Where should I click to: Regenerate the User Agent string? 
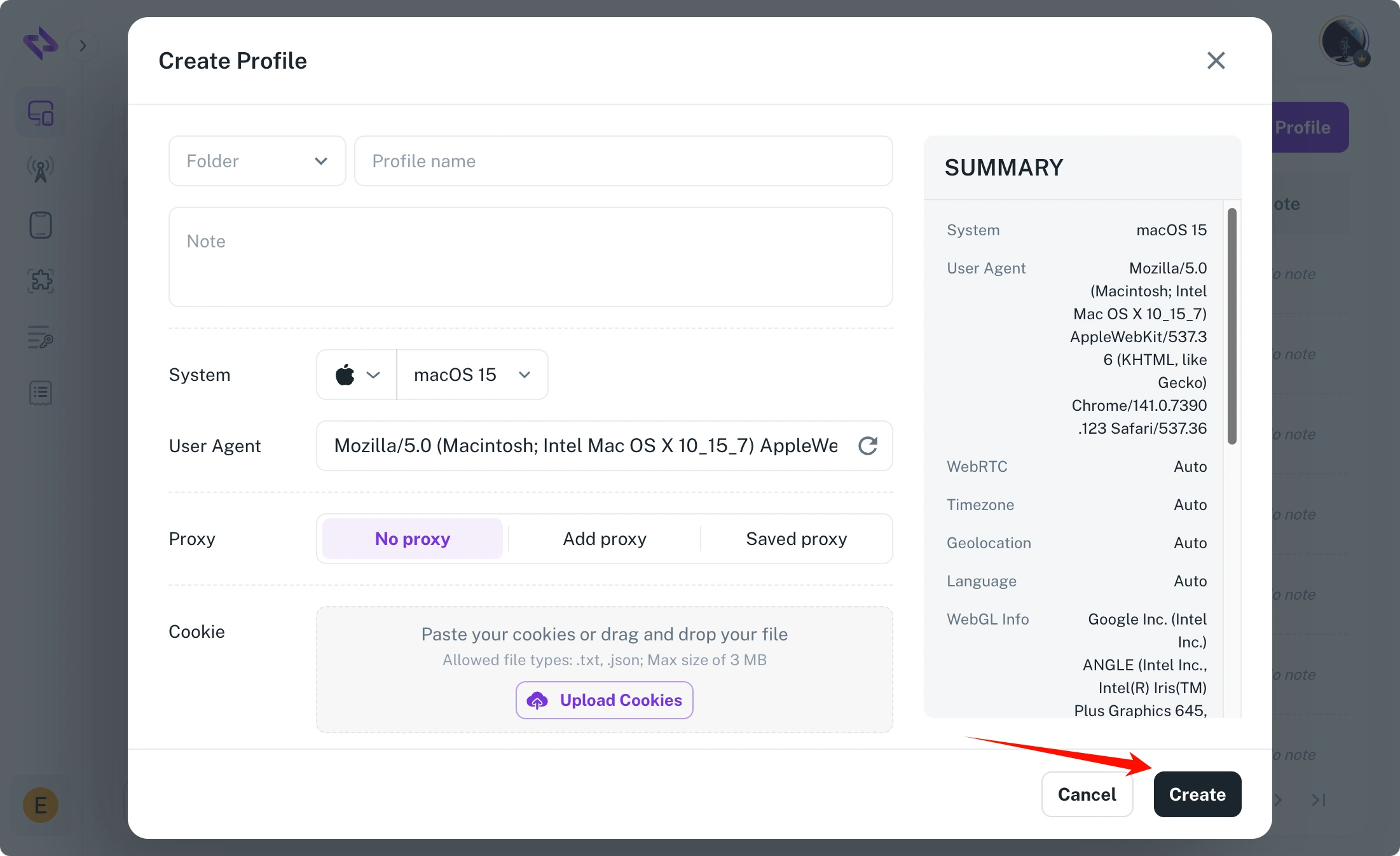coord(868,446)
